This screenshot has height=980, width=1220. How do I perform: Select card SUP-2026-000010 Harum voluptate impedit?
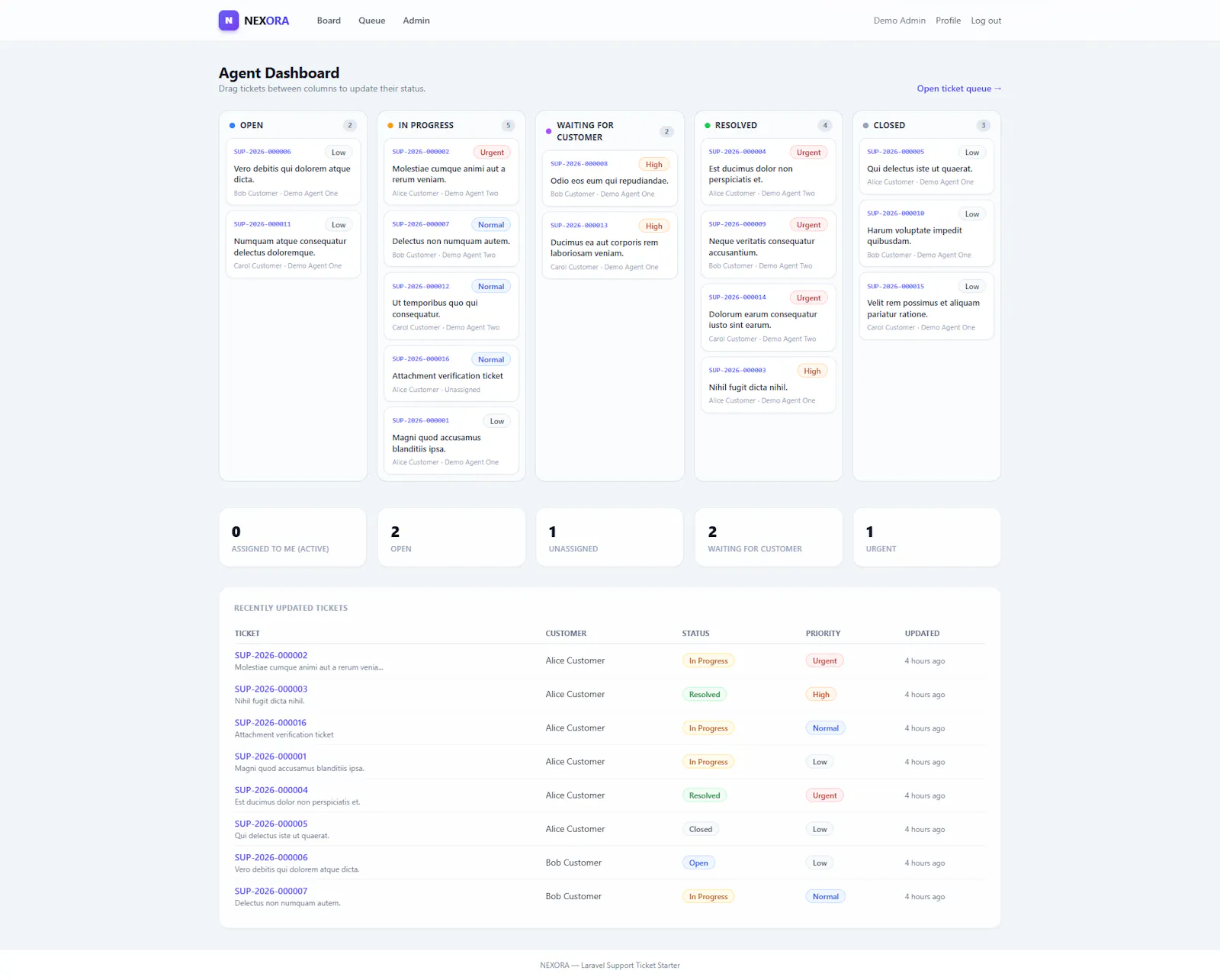(926, 233)
